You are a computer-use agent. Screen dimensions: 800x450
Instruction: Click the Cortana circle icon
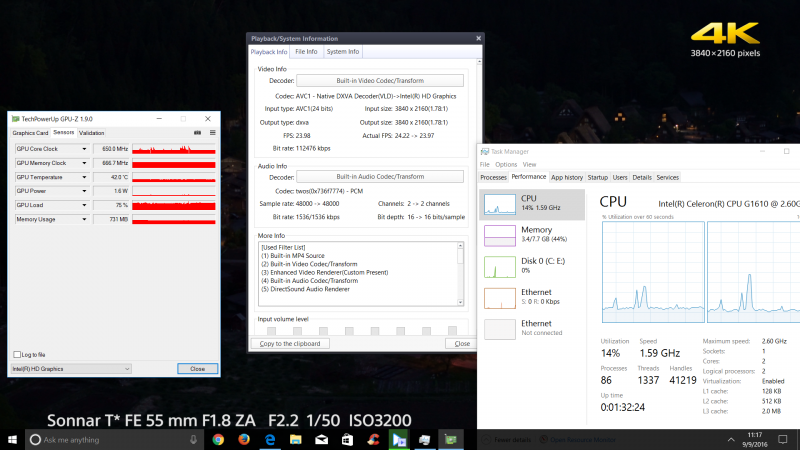(x=35, y=440)
